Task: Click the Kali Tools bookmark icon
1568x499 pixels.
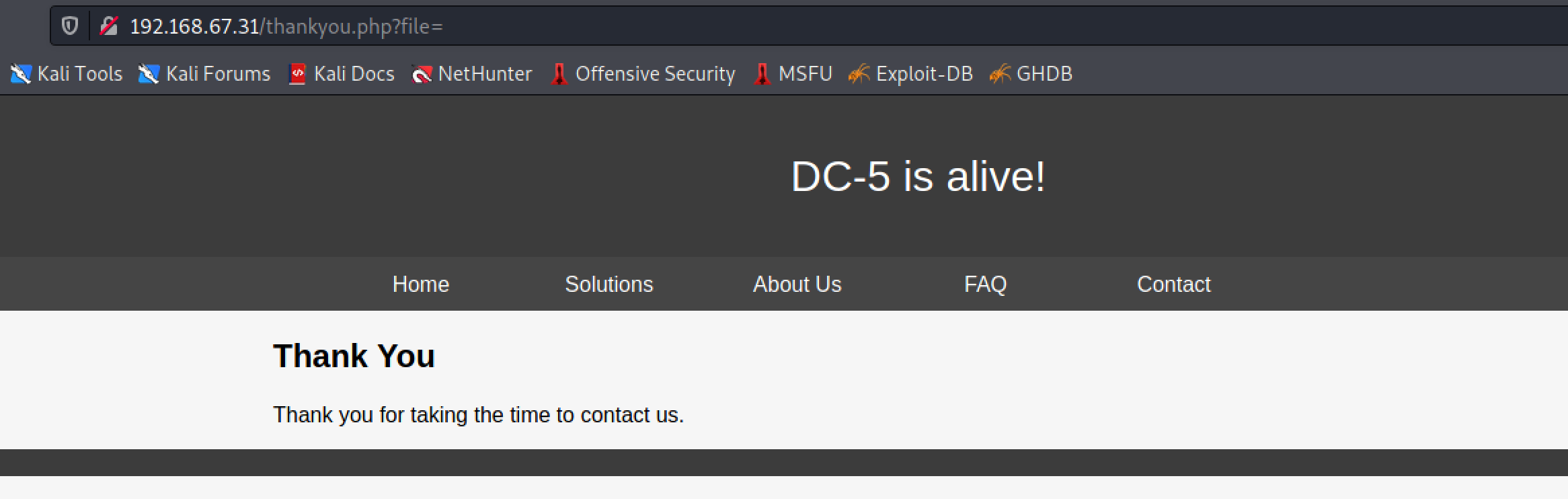Action: (21, 74)
